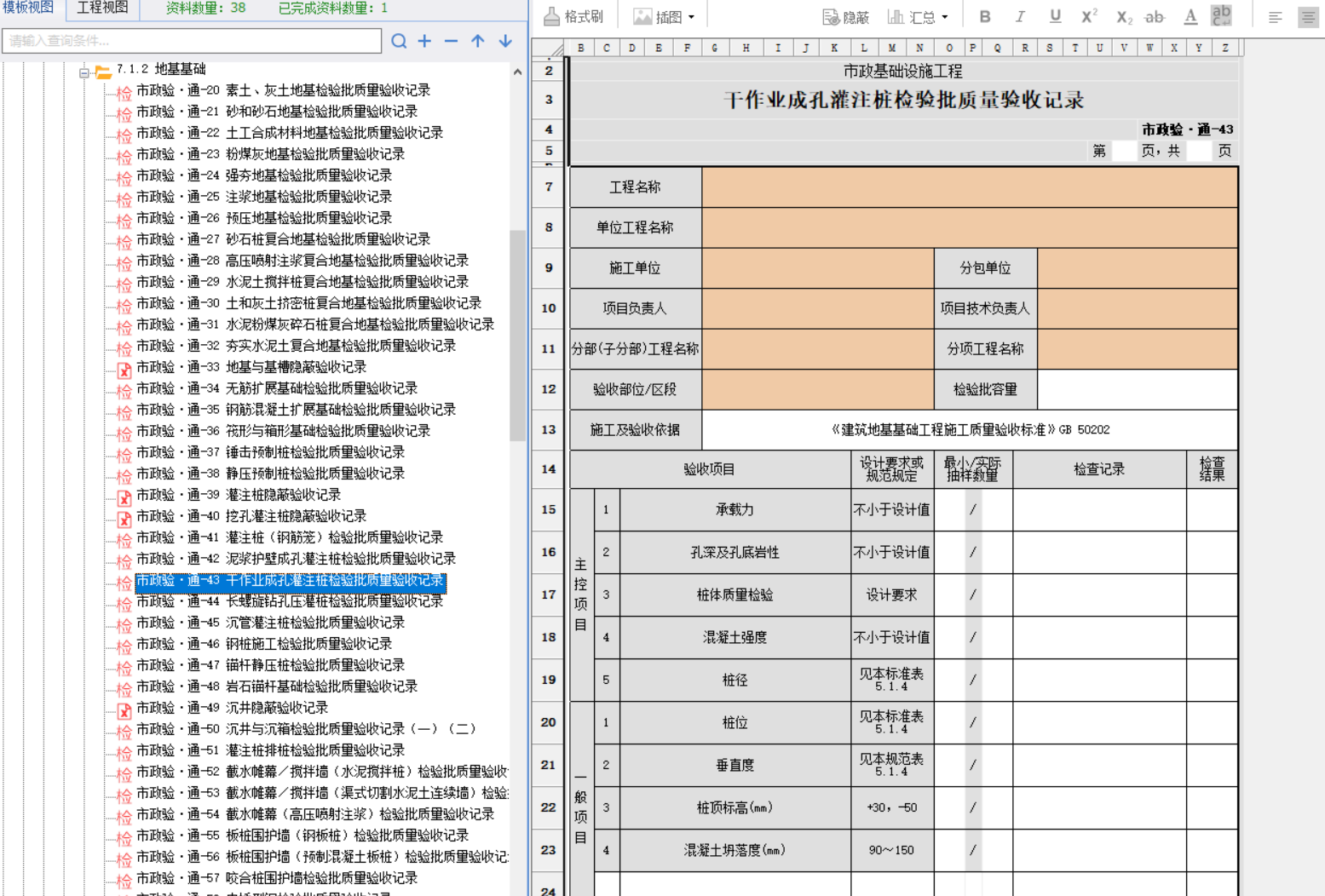This screenshot has height=896, width=1325.
Task: Collapse the 7.1.2 地基基础 folder
Action: click(x=84, y=73)
